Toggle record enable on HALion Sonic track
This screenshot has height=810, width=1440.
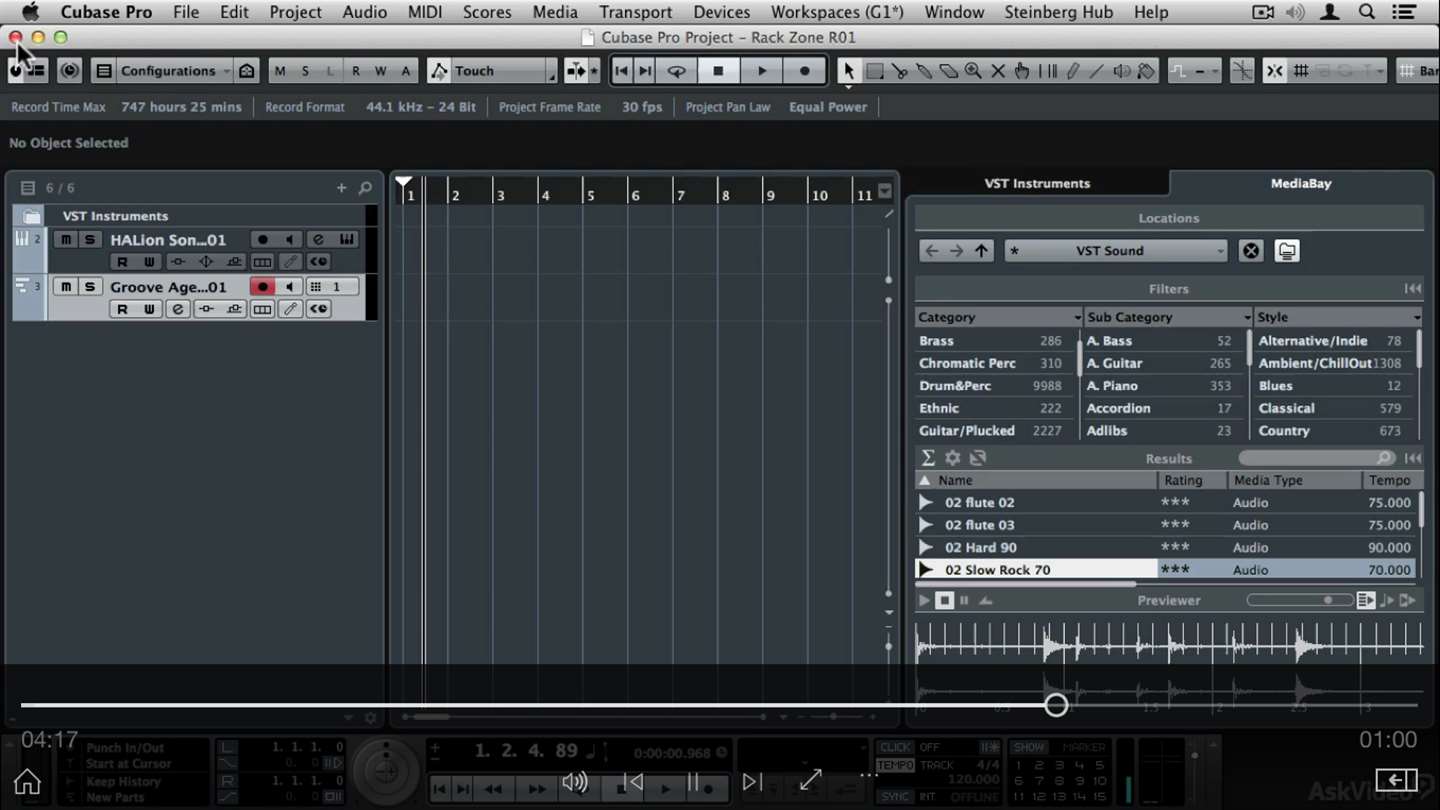pyautogui.click(x=263, y=240)
